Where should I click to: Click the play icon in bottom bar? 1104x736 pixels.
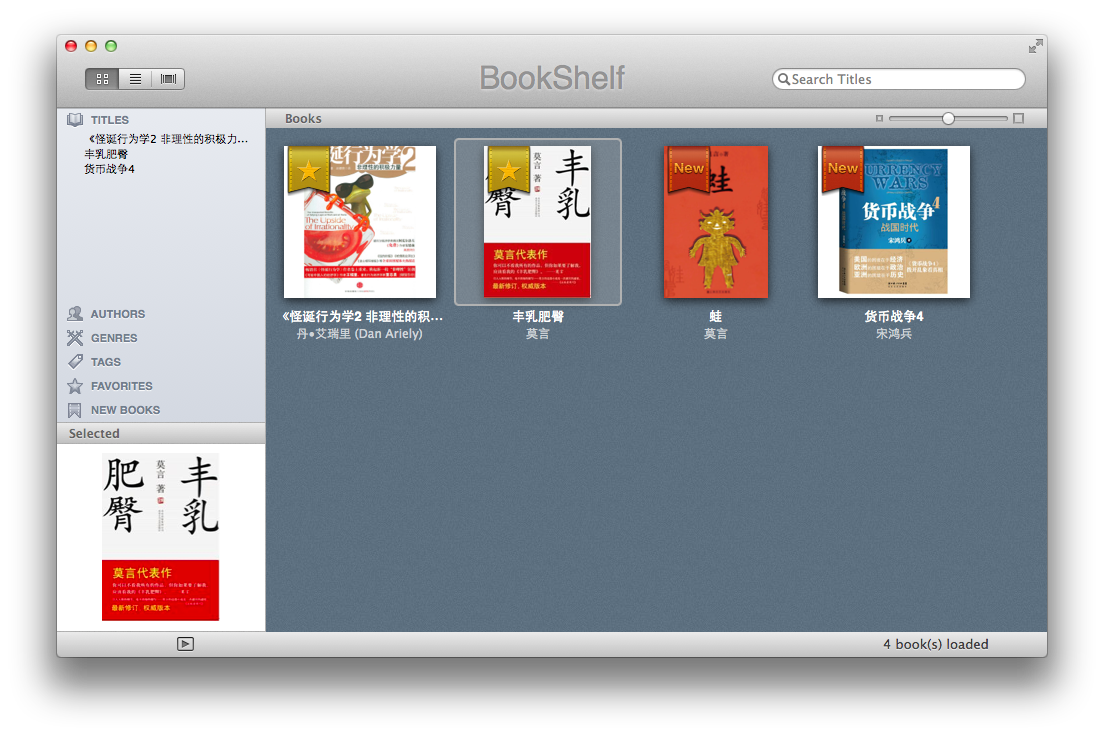pyautogui.click(x=185, y=644)
